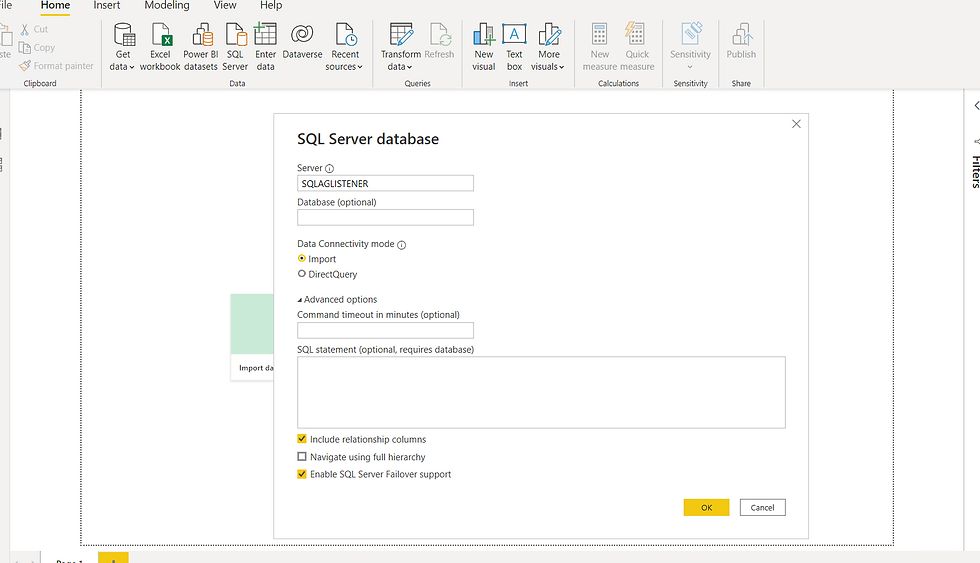980x563 pixels.
Task: Open the Sensitivity label menu
Action: coord(690,47)
